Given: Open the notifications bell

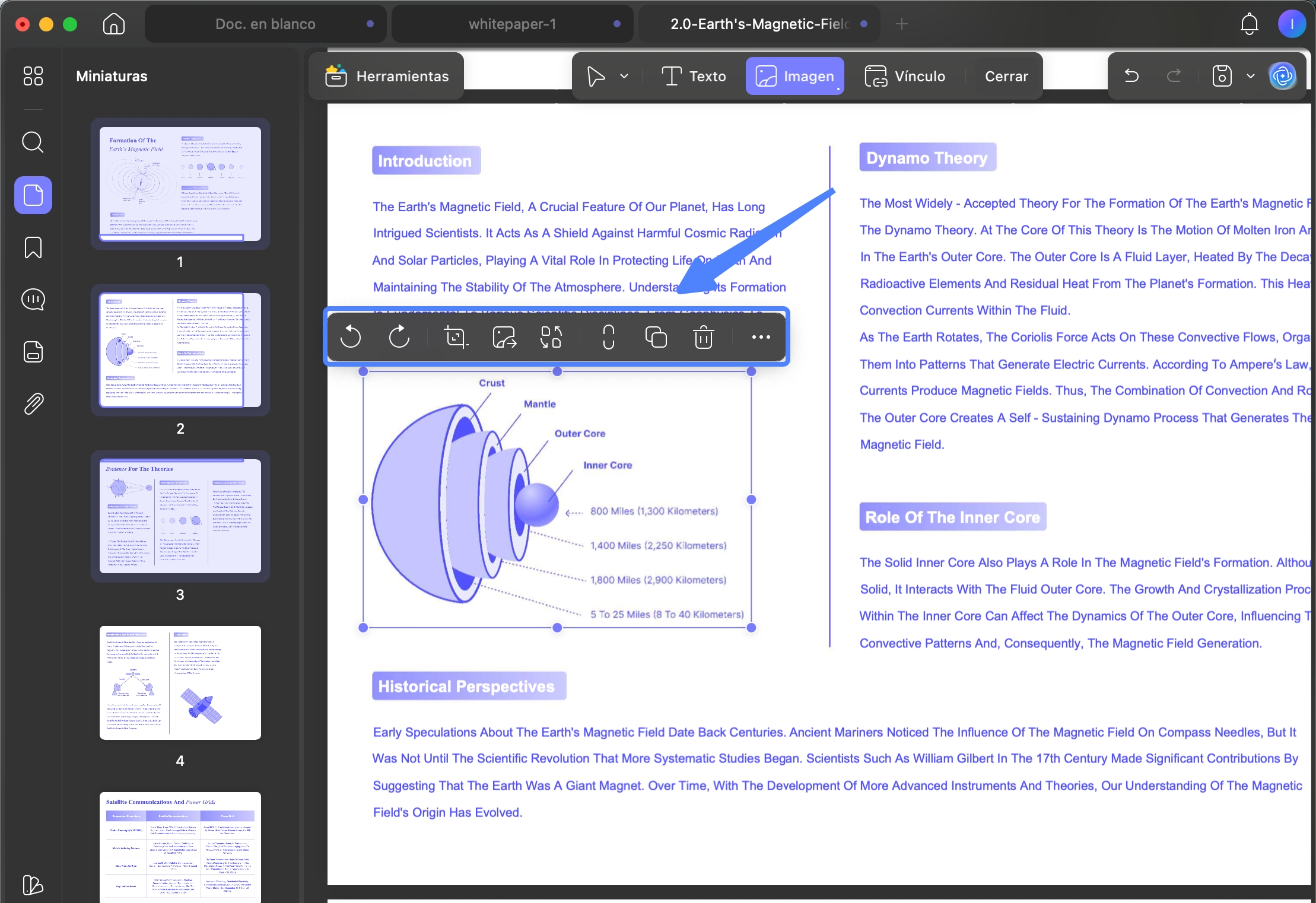Looking at the screenshot, I should pos(1249,24).
